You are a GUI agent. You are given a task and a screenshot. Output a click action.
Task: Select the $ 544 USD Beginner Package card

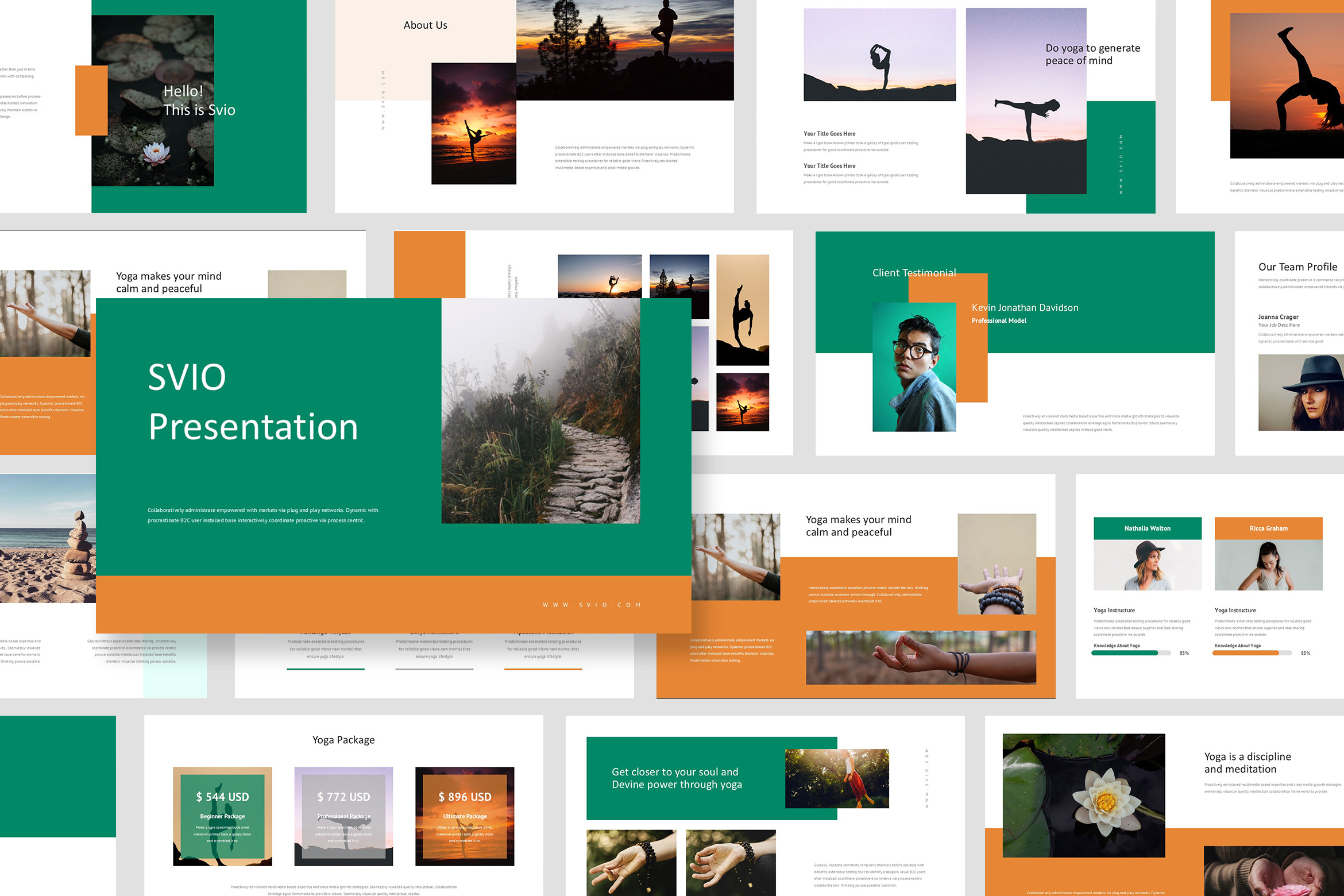[x=222, y=816]
